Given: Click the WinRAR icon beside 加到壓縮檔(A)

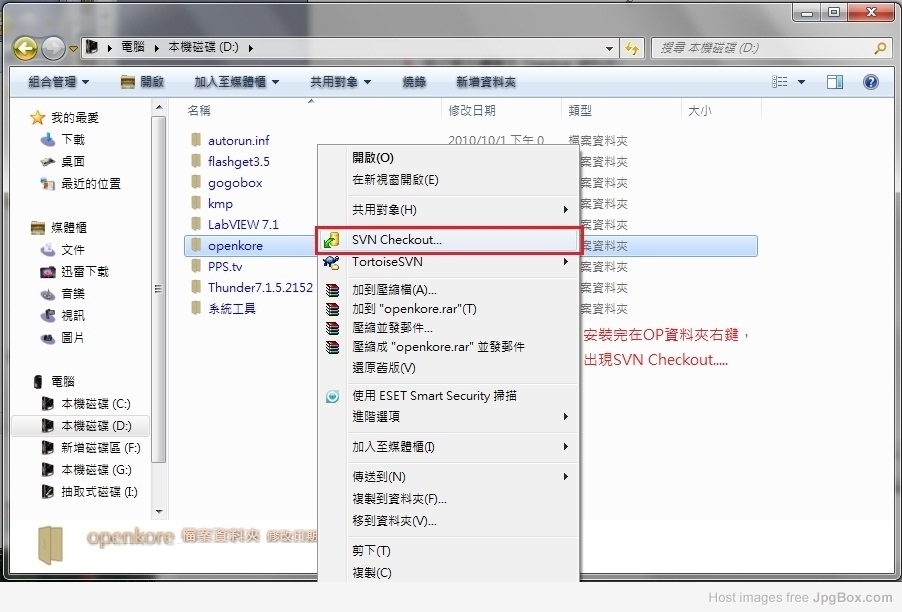Looking at the screenshot, I should [x=332, y=290].
